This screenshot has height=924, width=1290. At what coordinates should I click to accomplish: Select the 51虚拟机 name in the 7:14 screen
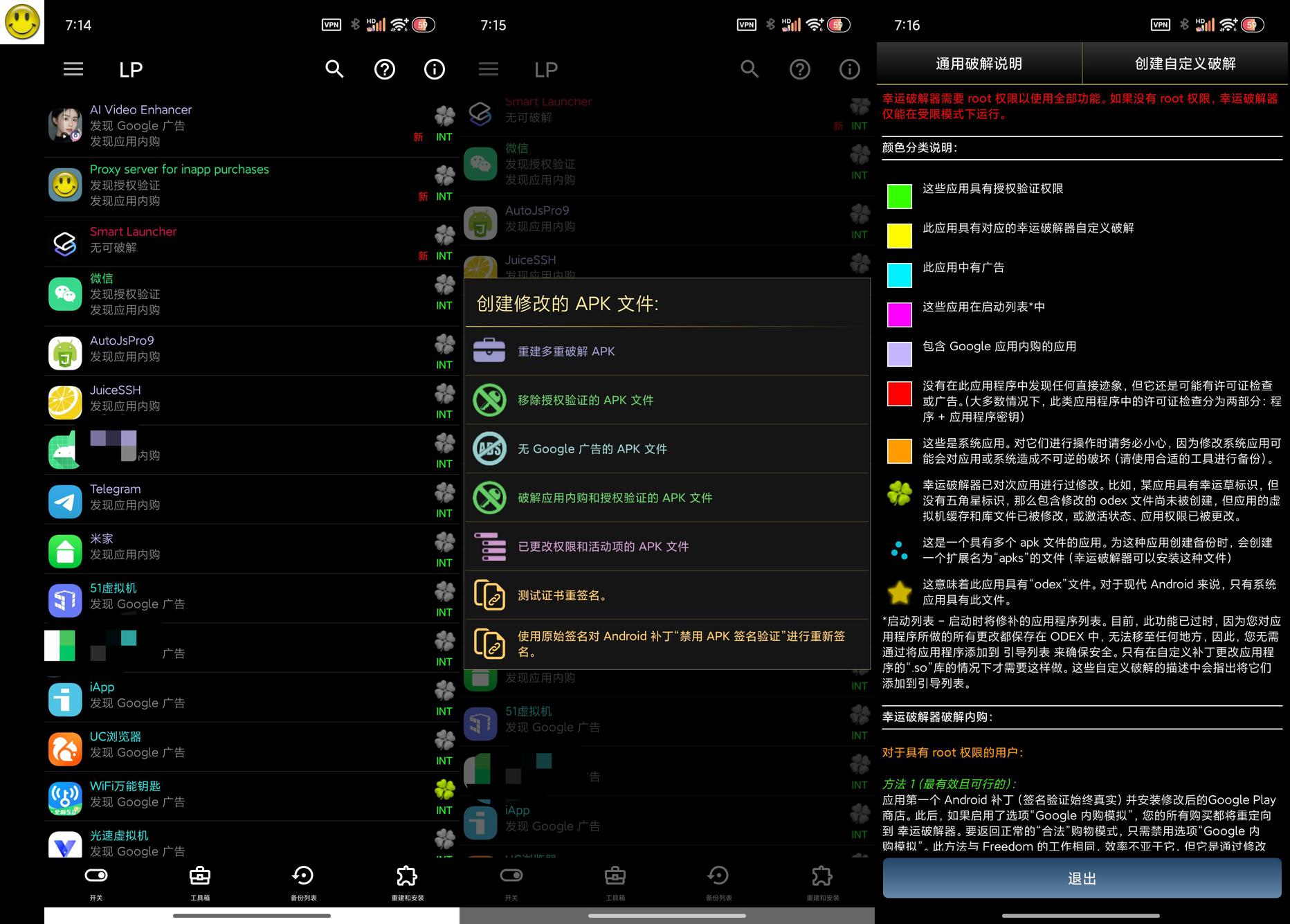113,588
